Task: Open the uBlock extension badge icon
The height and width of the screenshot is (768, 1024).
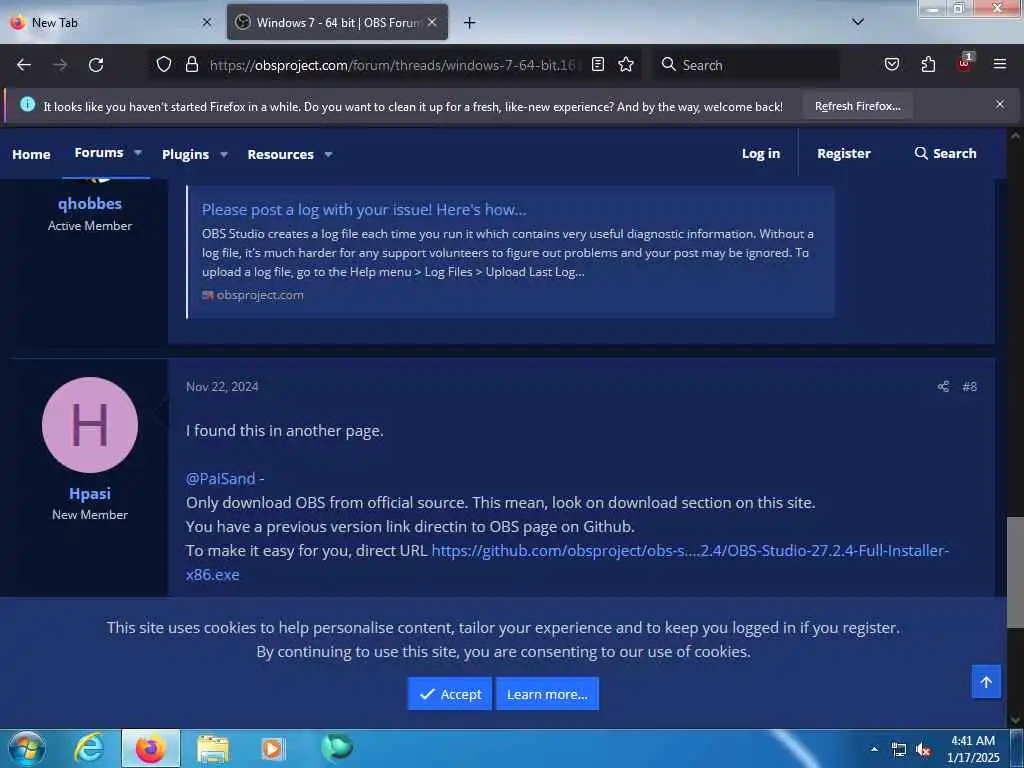Action: [x=965, y=63]
